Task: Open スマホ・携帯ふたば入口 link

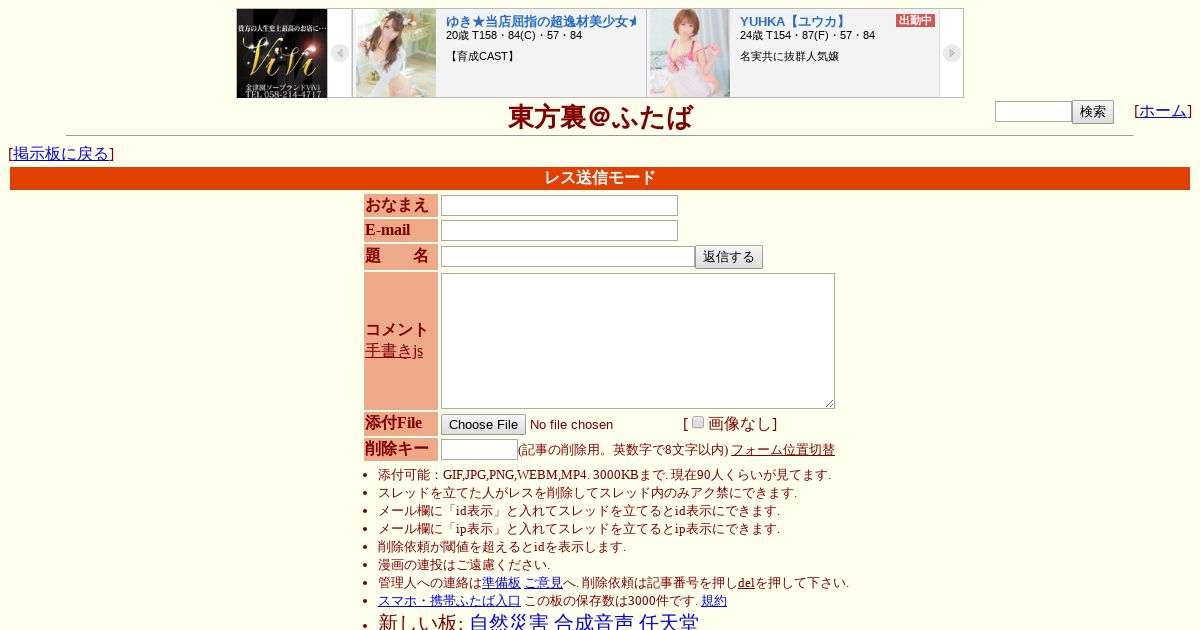Action: pos(449,601)
